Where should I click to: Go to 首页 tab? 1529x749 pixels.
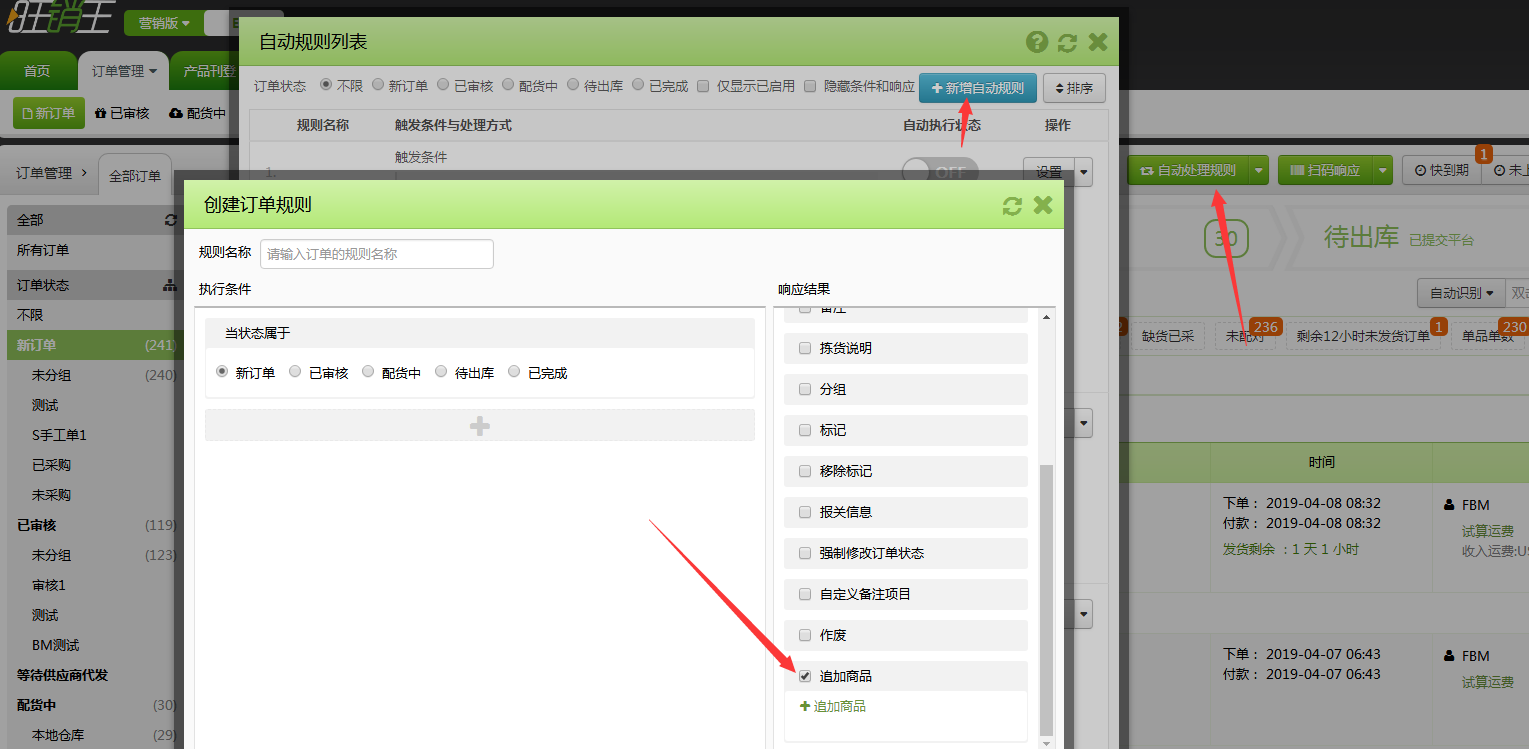38,71
